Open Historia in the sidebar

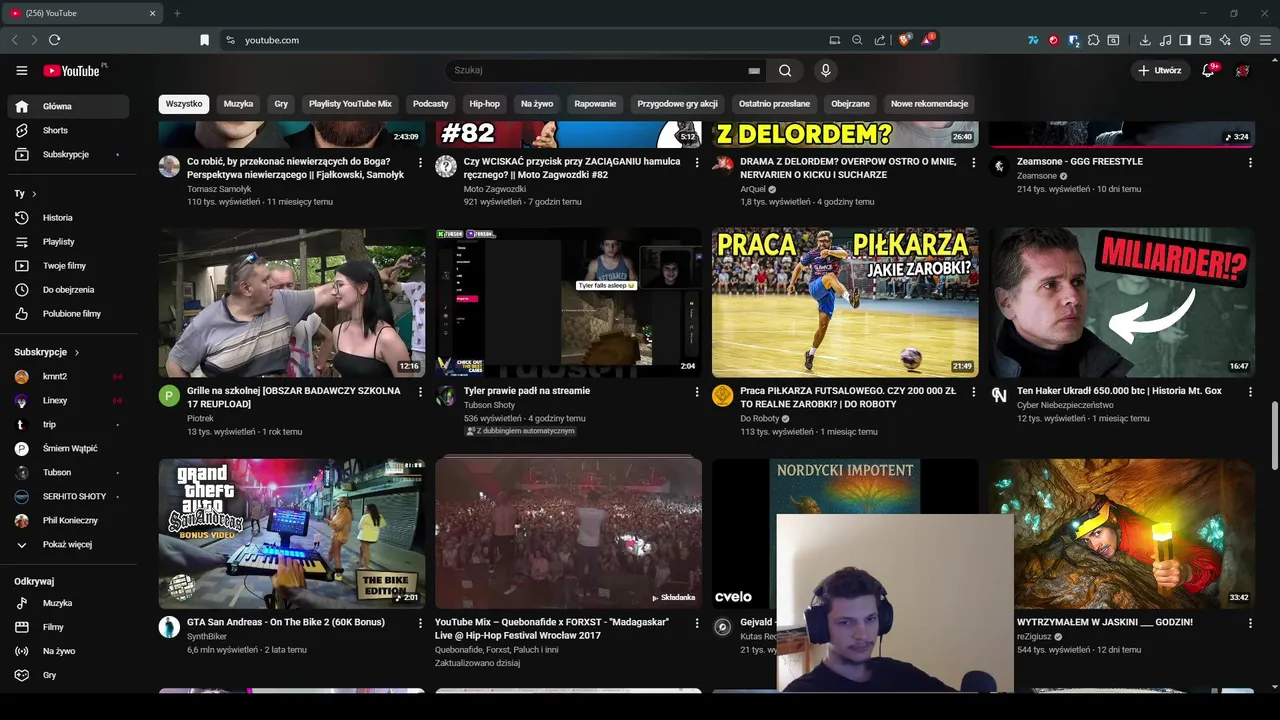click(x=68, y=218)
